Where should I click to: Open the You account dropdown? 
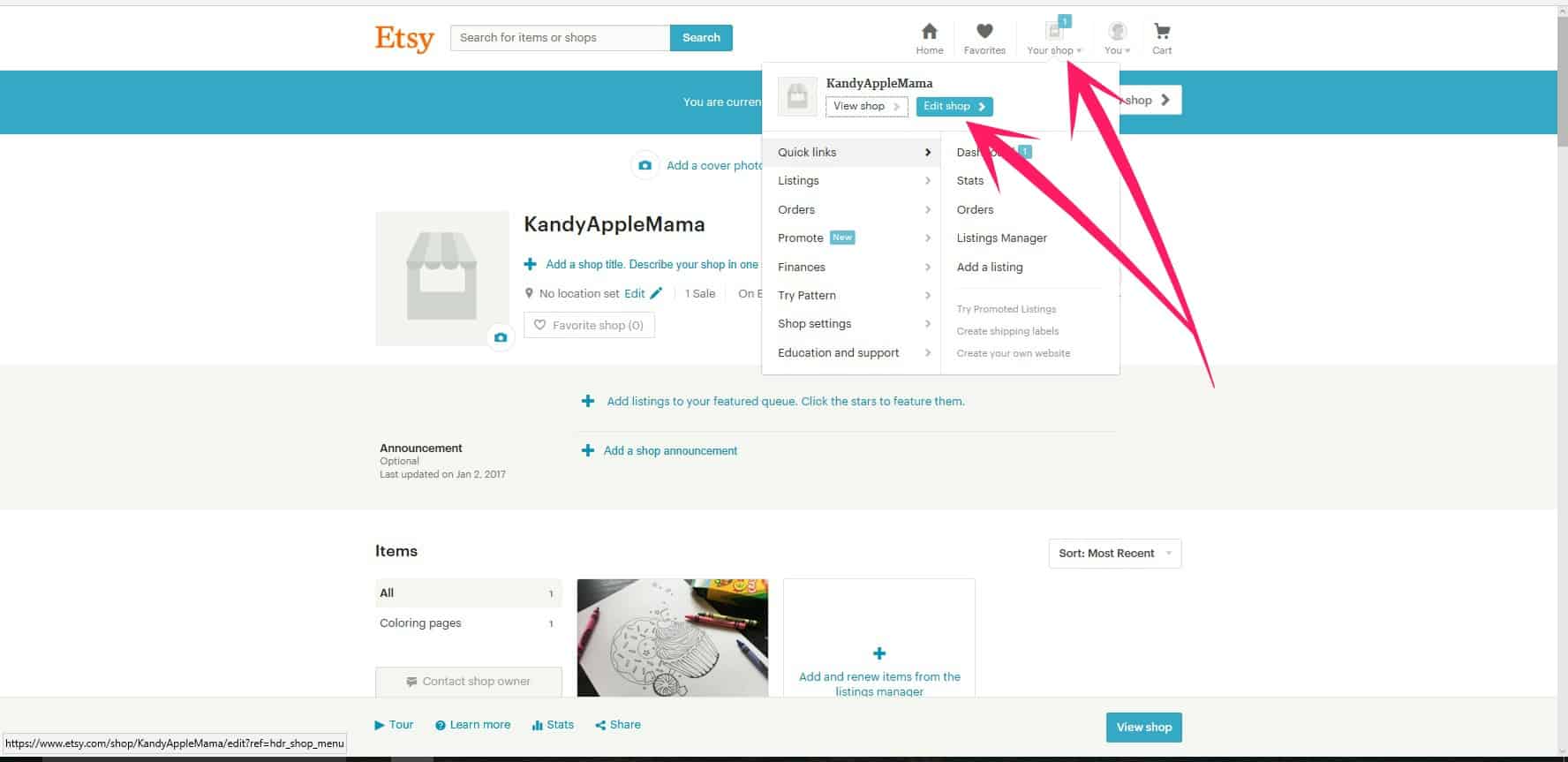1118,39
